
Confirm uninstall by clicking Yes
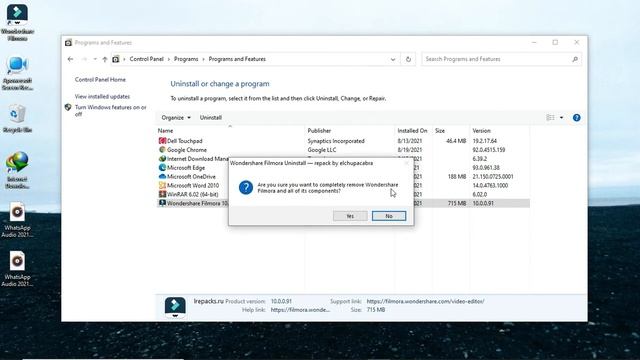(x=350, y=216)
